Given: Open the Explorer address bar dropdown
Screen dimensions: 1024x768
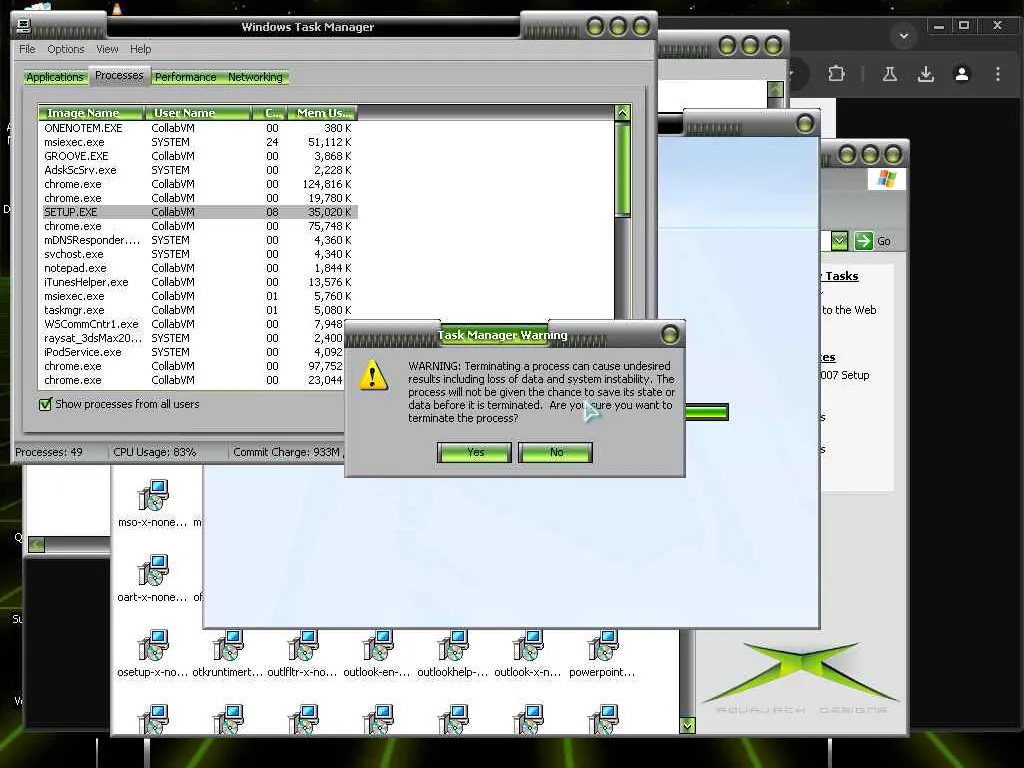Looking at the screenshot, I should pos(840,241).
